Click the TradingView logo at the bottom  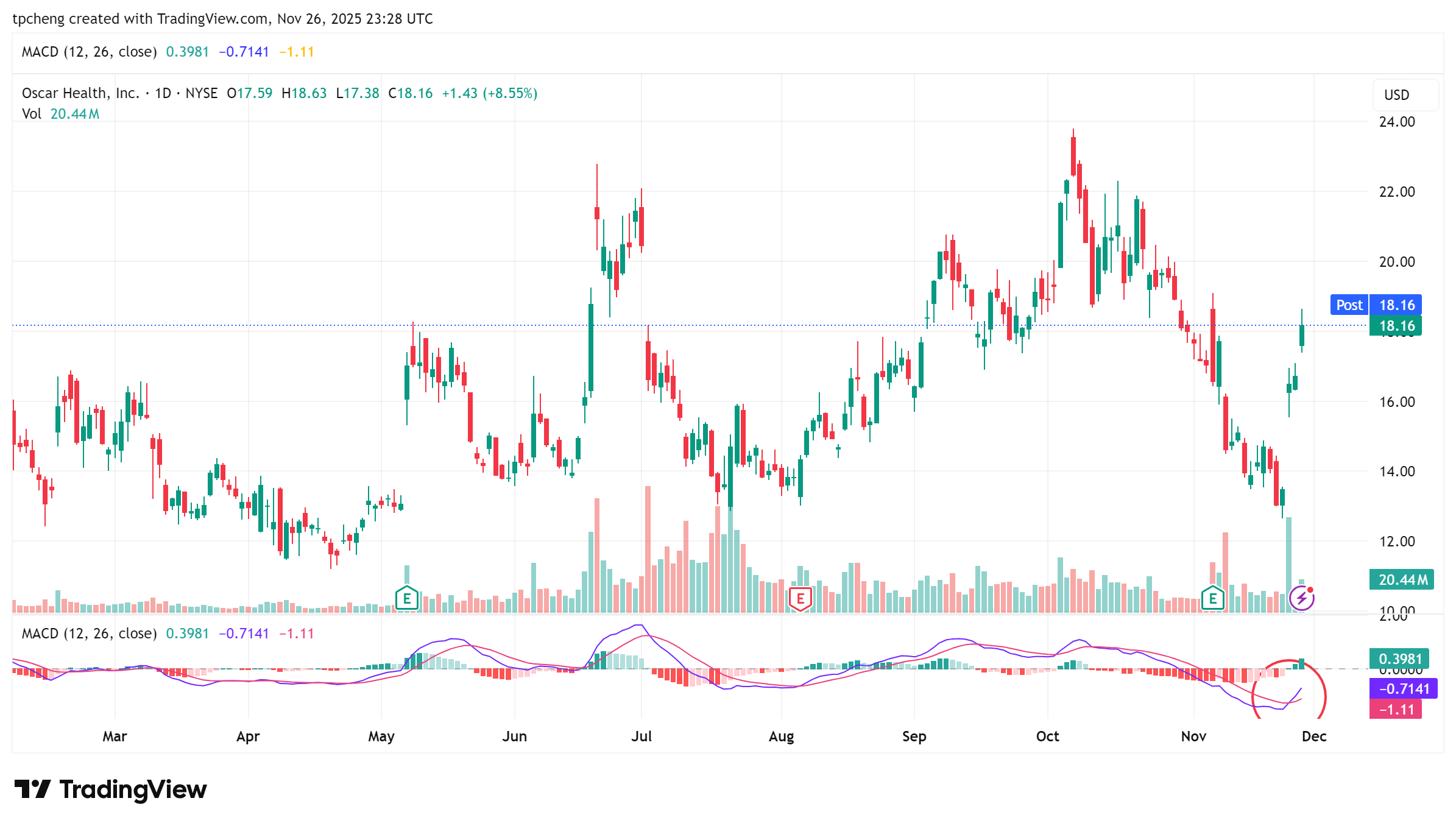pyautogui.click(x=111, y=789)
